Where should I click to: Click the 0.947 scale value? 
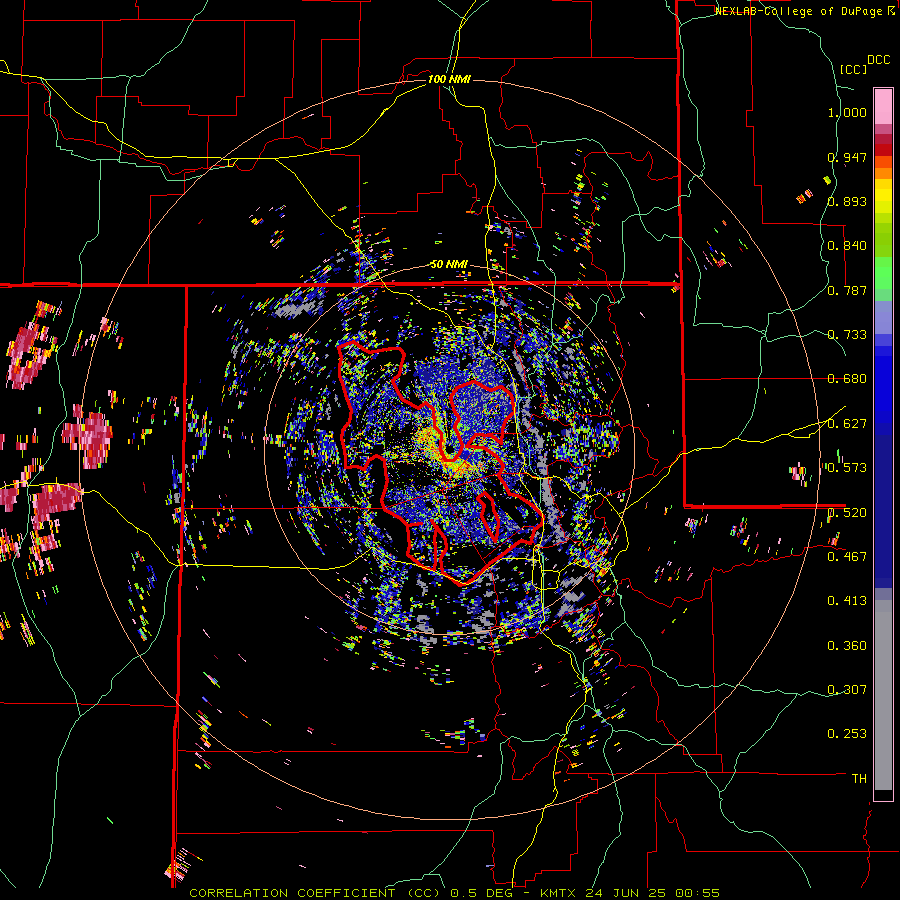point(847,157)
